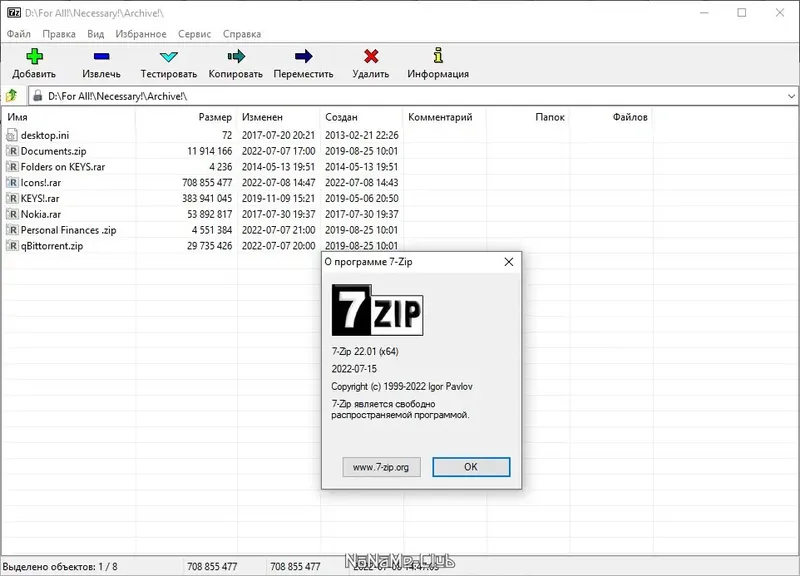Select the Personal Finances .zip file name
This screenshot has width=800, height=576.
68,230
